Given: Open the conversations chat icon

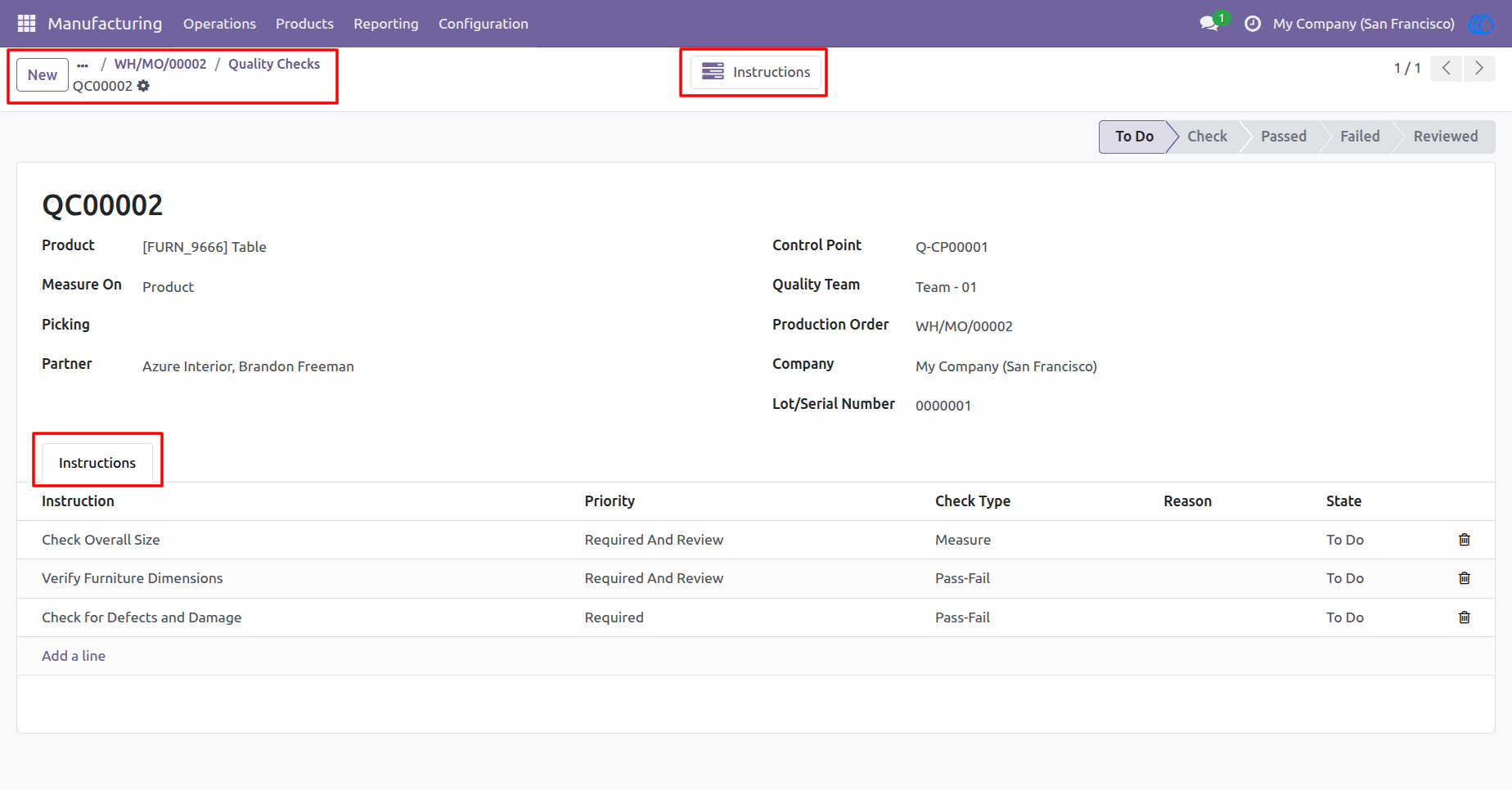Looking at the screenshot, I should click(1210, 23).
